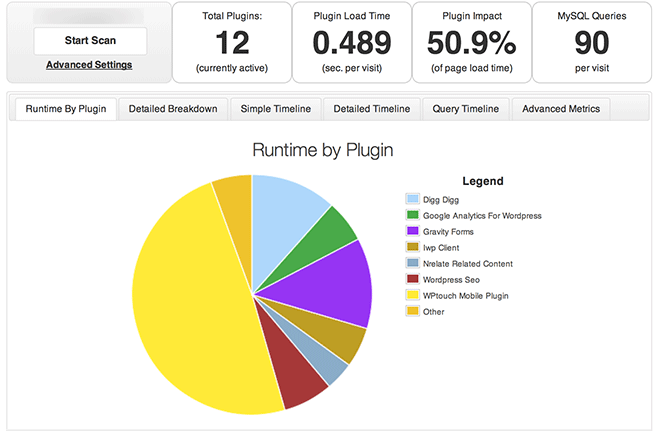
Task: Select the Nrelate Related Content legend entry
Action: coord(468,264)
